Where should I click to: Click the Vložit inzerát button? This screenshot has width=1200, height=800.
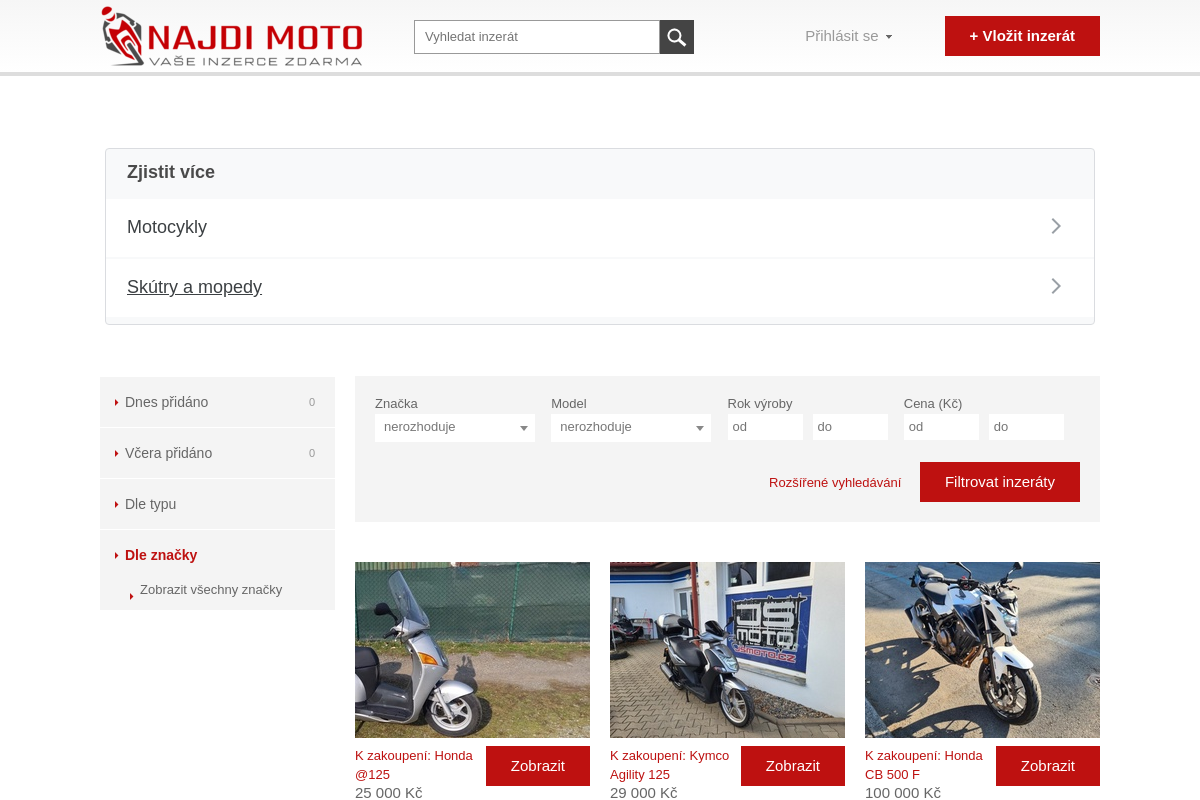tap(1021, 36)
